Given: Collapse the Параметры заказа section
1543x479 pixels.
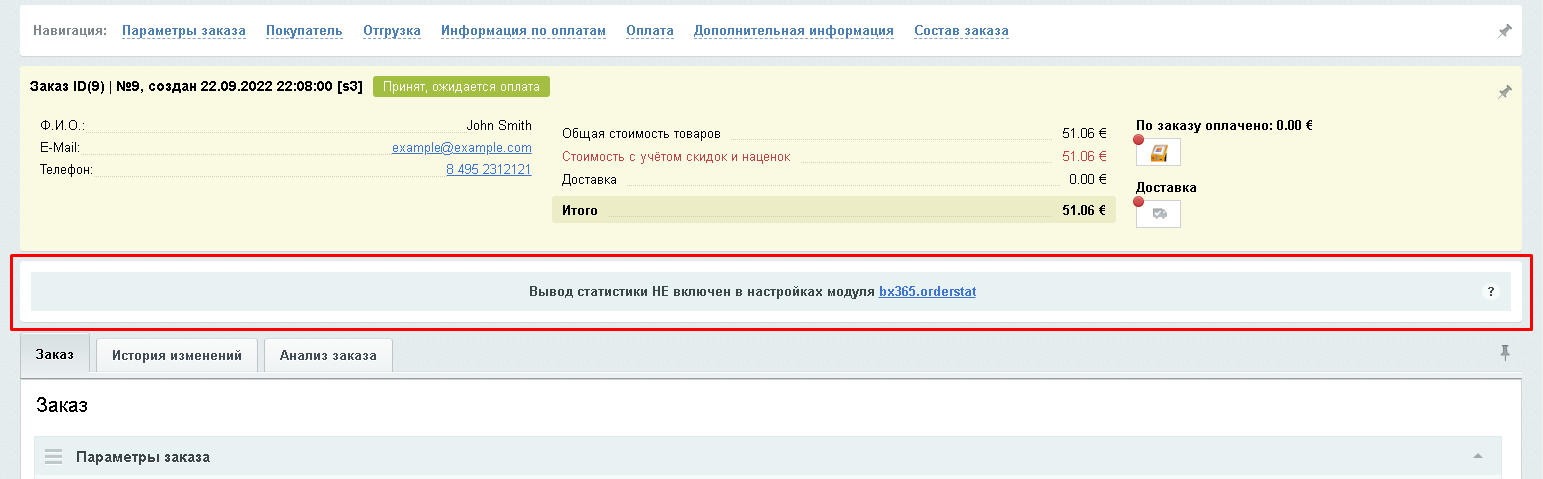Looking at the screenshot, I should tap(1477, 457).
